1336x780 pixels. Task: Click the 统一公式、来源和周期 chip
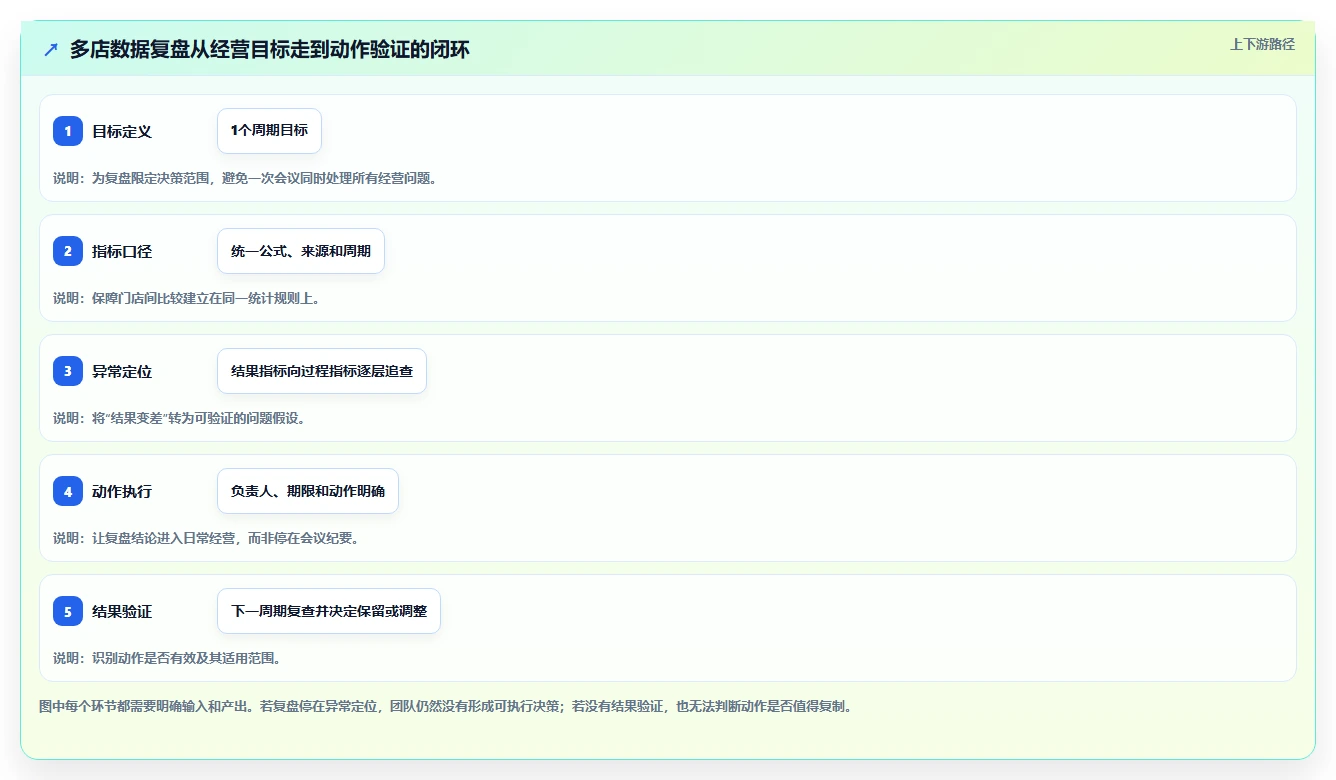[x=301, y=251]
